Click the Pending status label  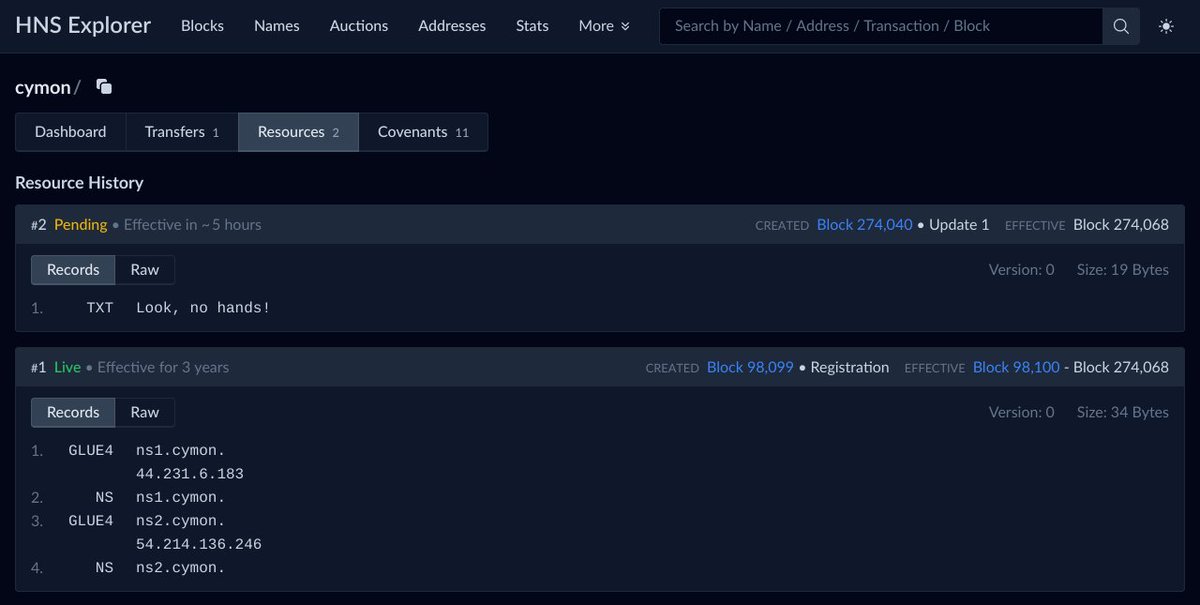pyautogui.click(x=81, y=225)
